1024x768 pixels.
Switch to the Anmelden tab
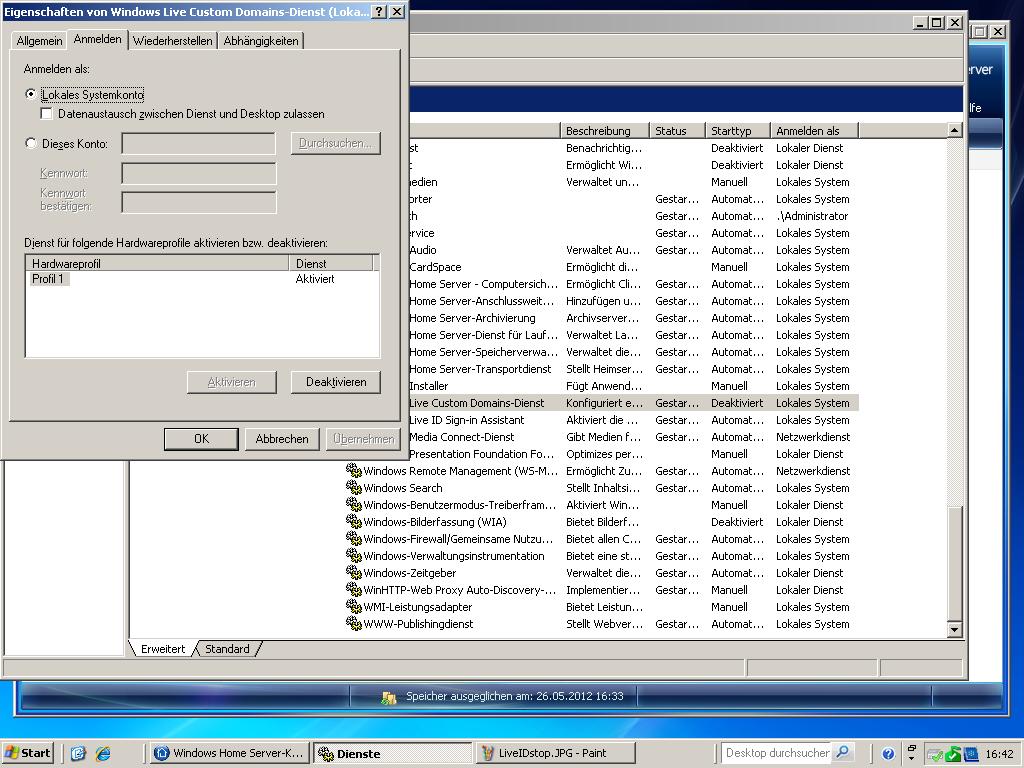tap(97, 39)
